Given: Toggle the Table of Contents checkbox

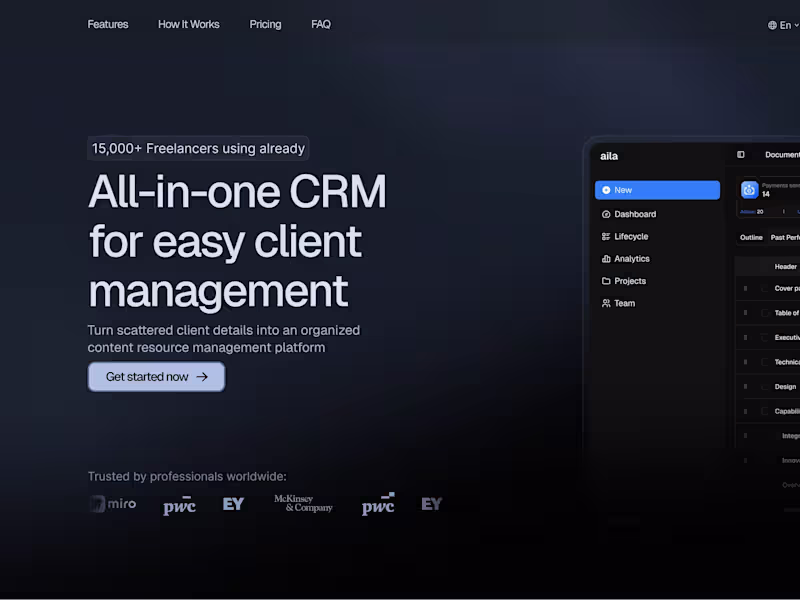Looking at the screenshot, I should pos(765,313).
